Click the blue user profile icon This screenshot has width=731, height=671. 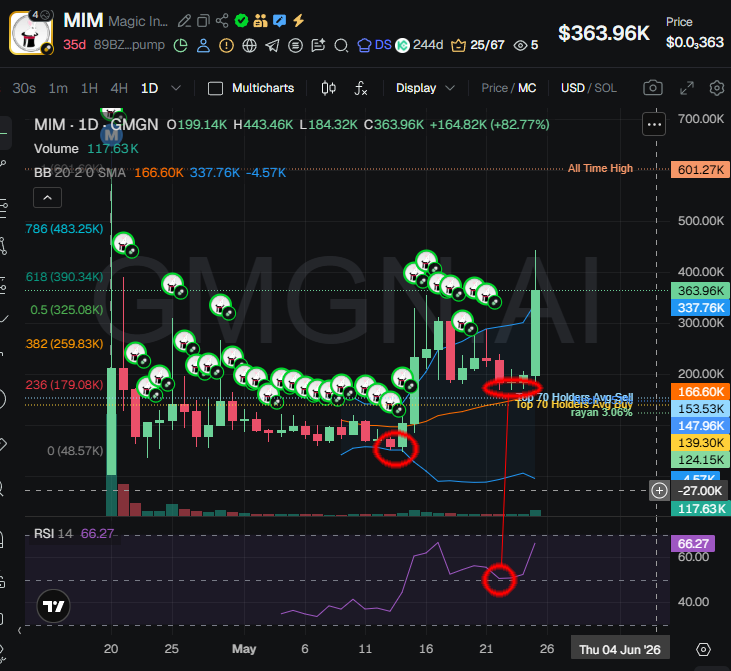pos(203,46)
